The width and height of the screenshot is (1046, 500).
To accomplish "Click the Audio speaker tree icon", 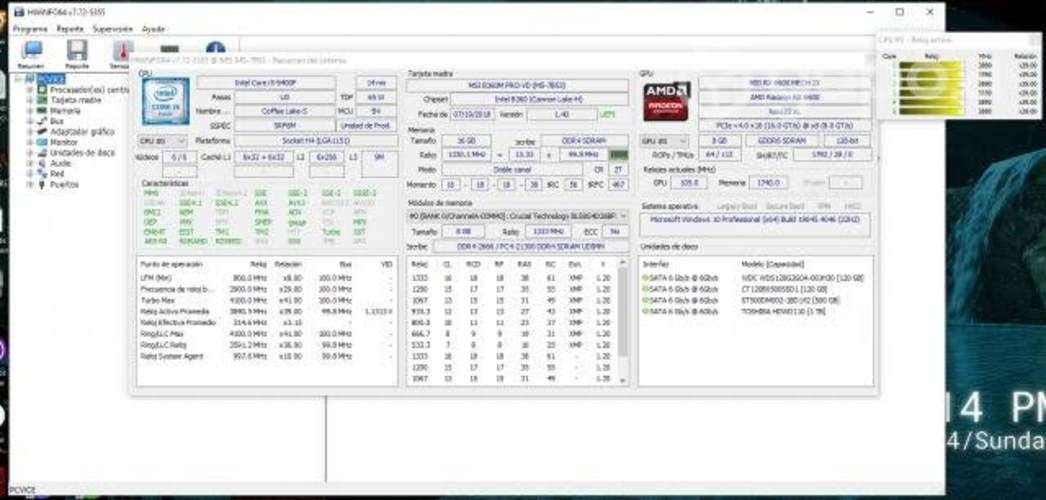I will click(x=43, y=163).
